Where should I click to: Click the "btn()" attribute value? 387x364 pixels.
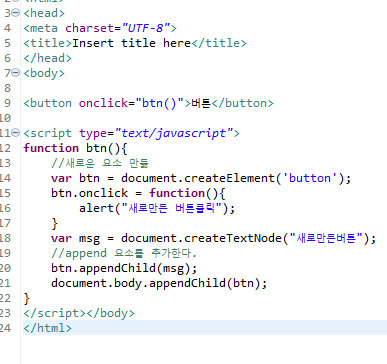click(160, 103)
